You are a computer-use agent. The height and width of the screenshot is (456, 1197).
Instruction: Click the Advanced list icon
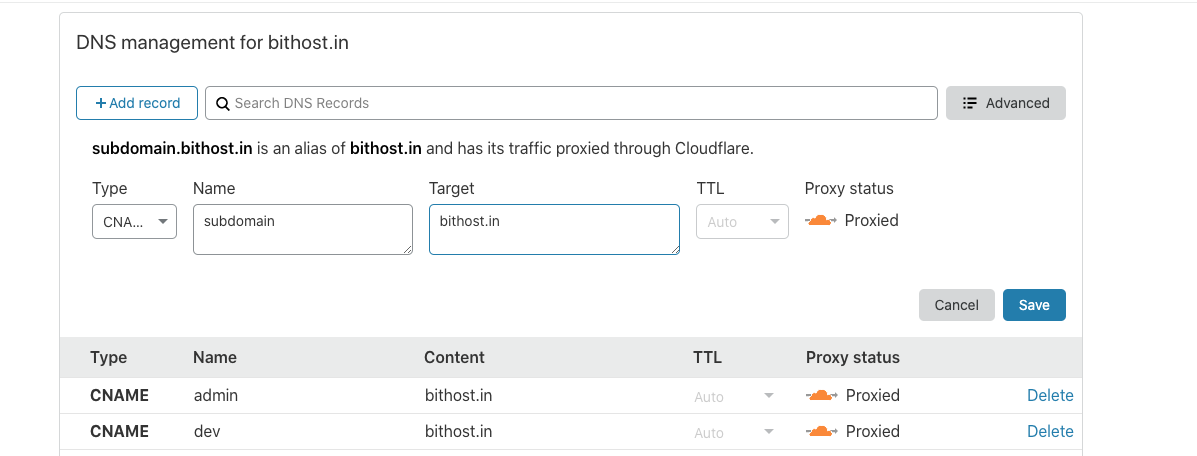970,103
